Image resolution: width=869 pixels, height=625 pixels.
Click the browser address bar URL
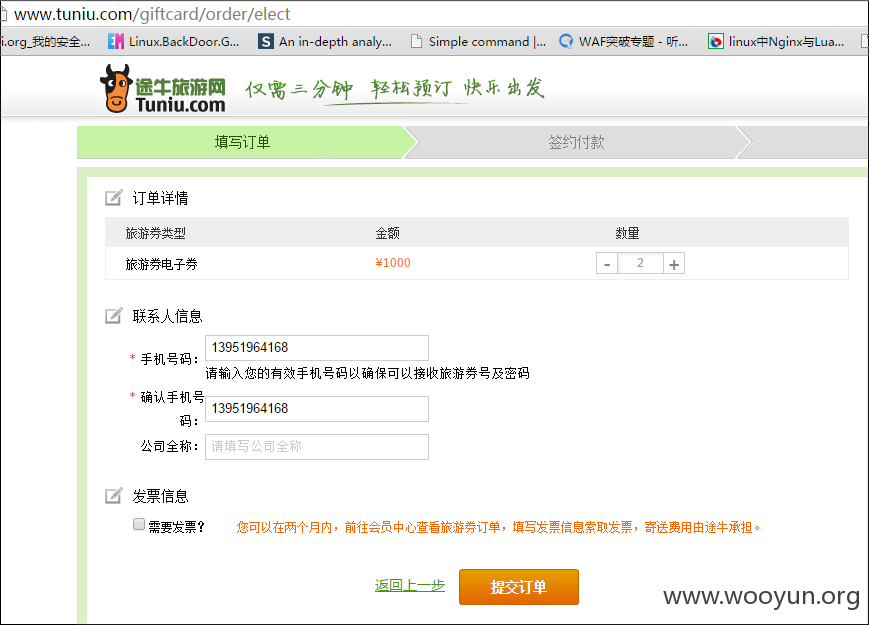coord(152,14)
